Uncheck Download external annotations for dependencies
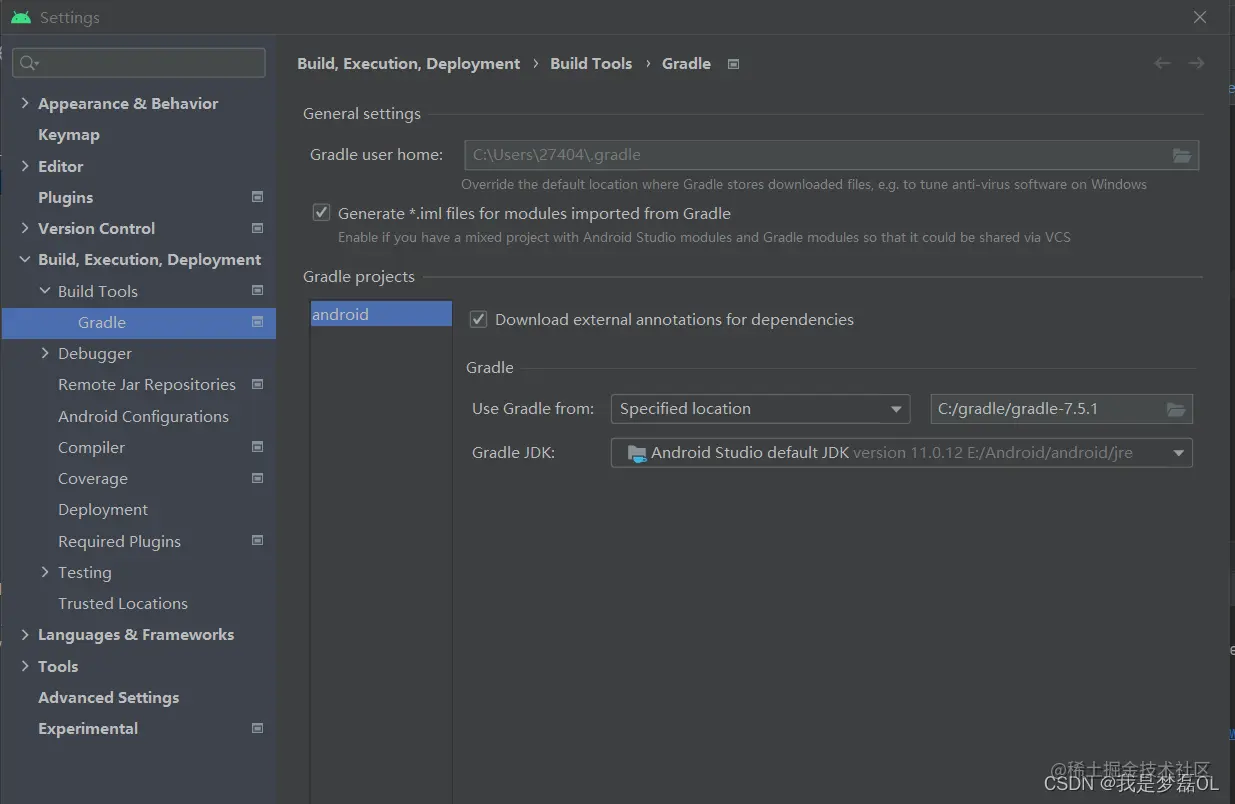 click(478, 320)
